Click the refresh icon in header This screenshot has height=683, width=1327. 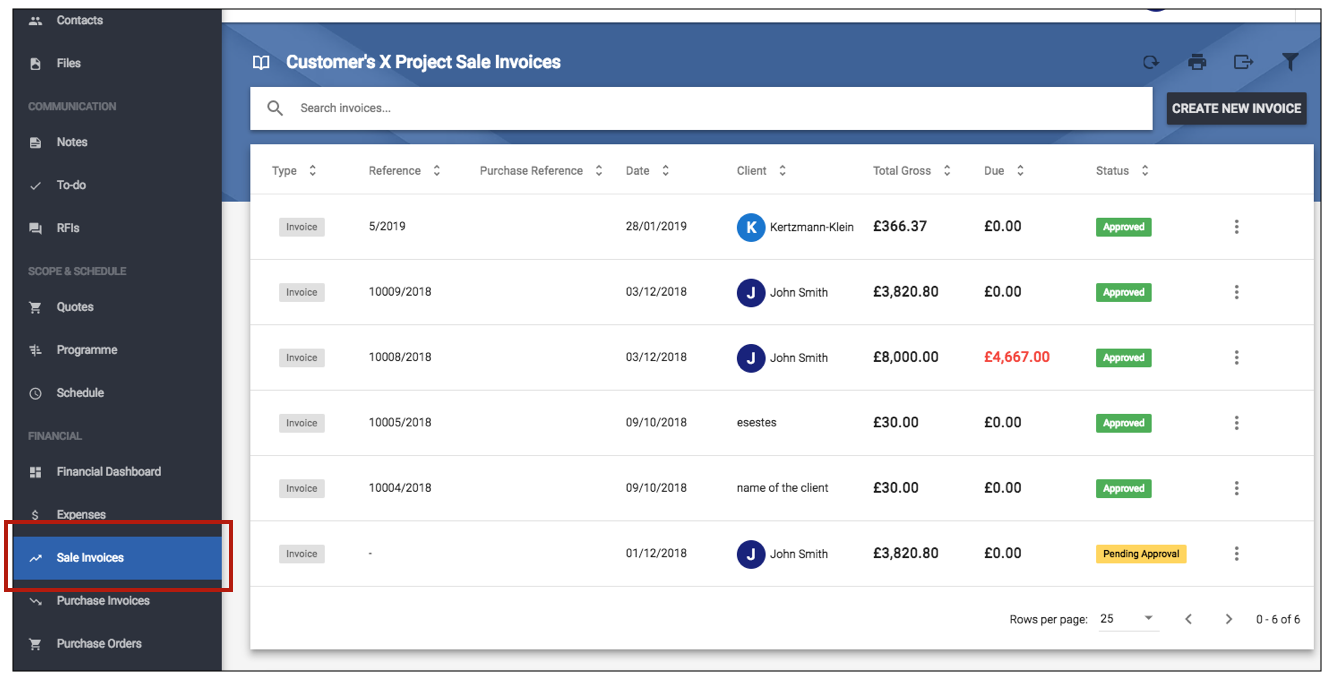click(1151, 62)
